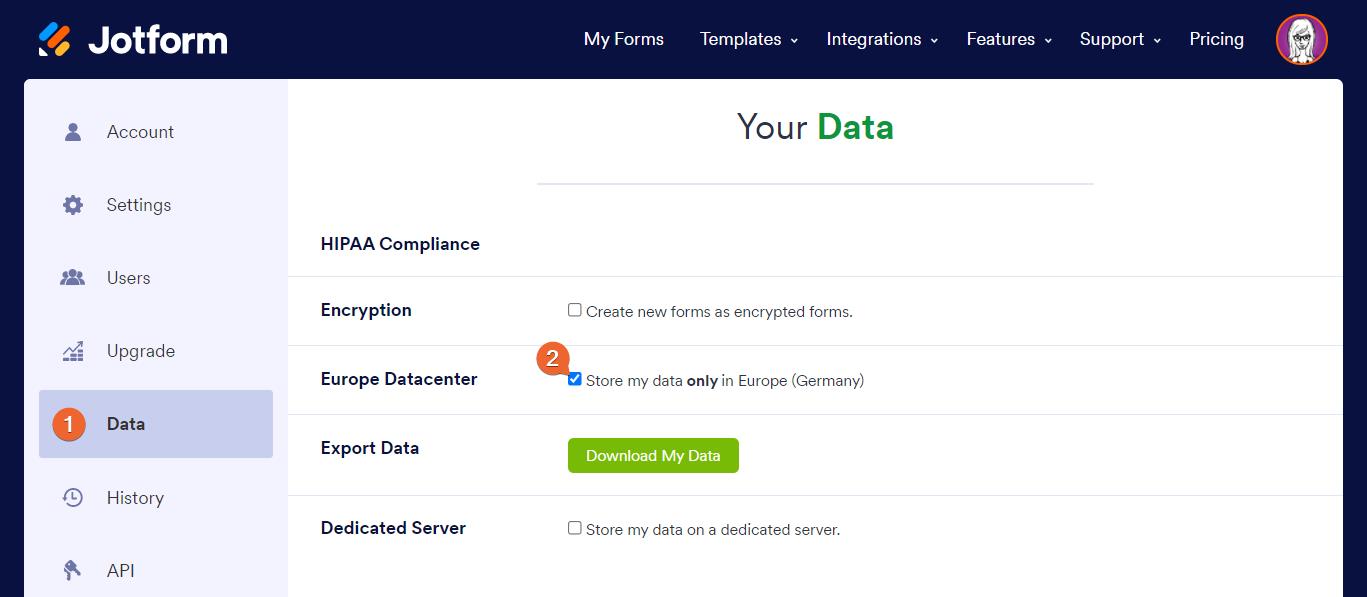
Task: Enable storing data on a dedicated server
Action: pos(575,528)
